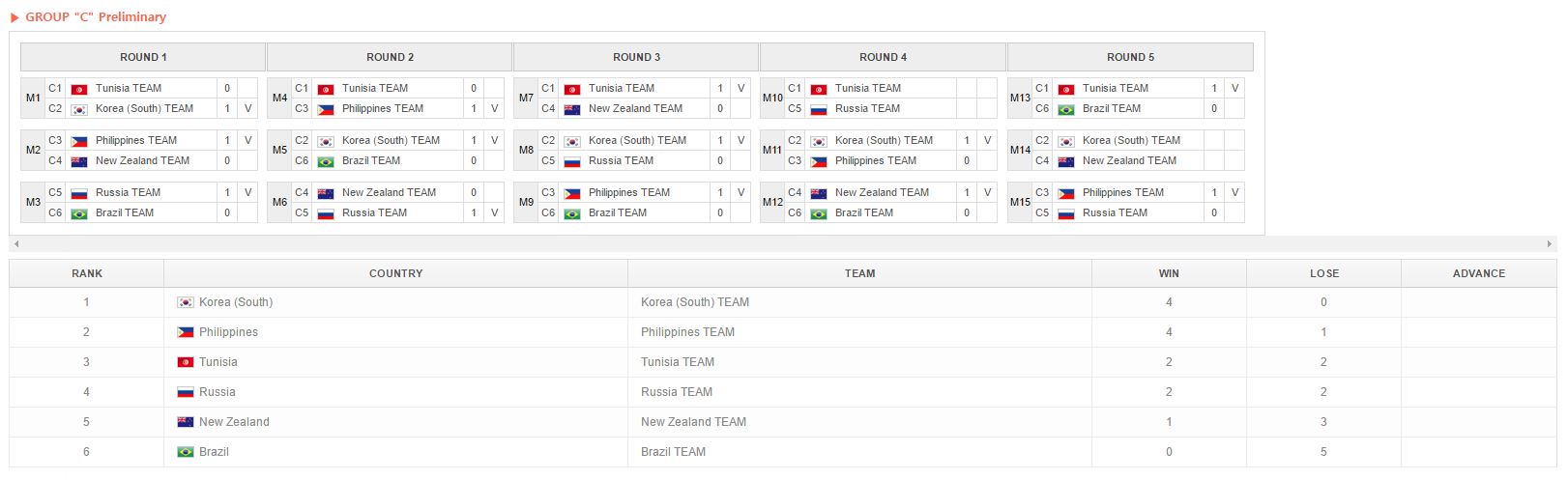The width and height of the screenshot is (1568, 480).
Task: Click the New Zealand flag in match M12
Action: [819, 193]
